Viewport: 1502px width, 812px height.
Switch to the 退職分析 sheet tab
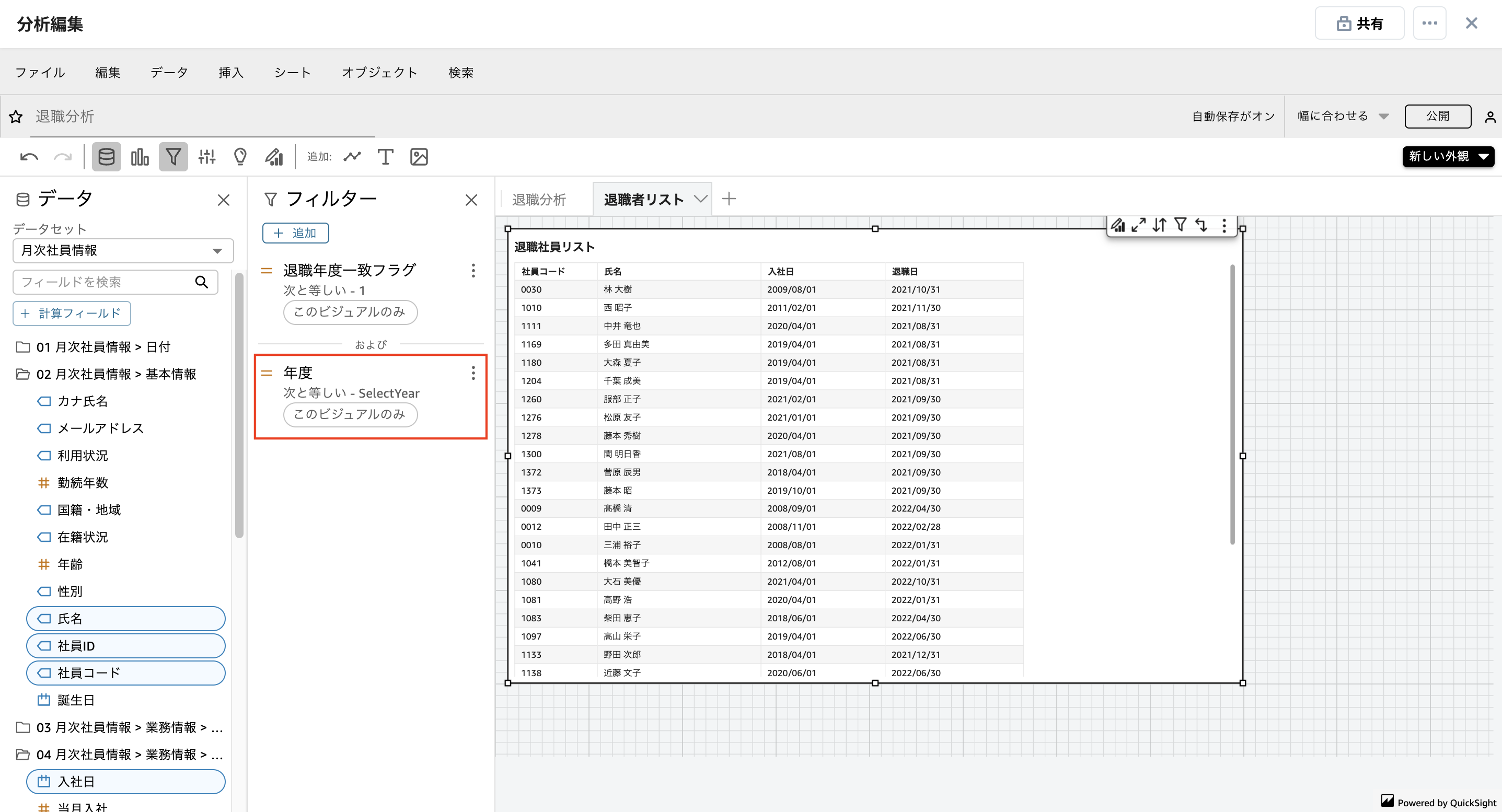(x=539, y=200)
